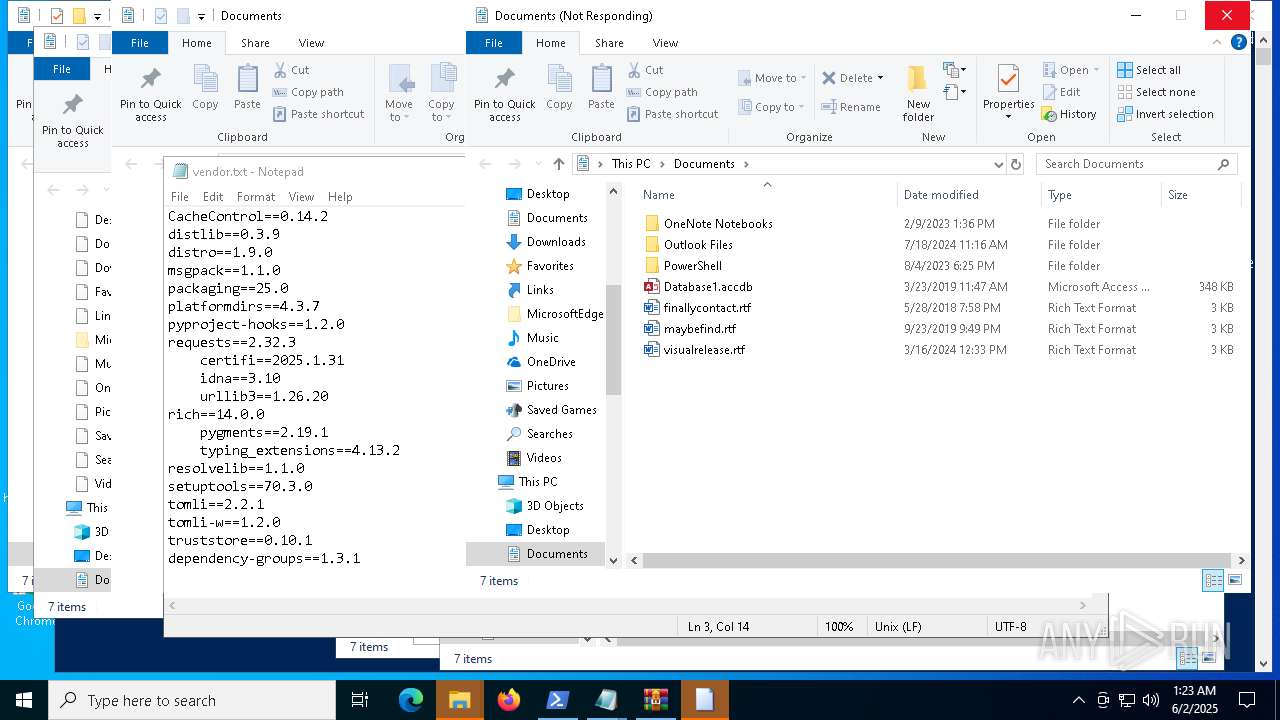Click Cut in front Documents clipboard group
1280x720 pixels.
[x=645, y=70]
